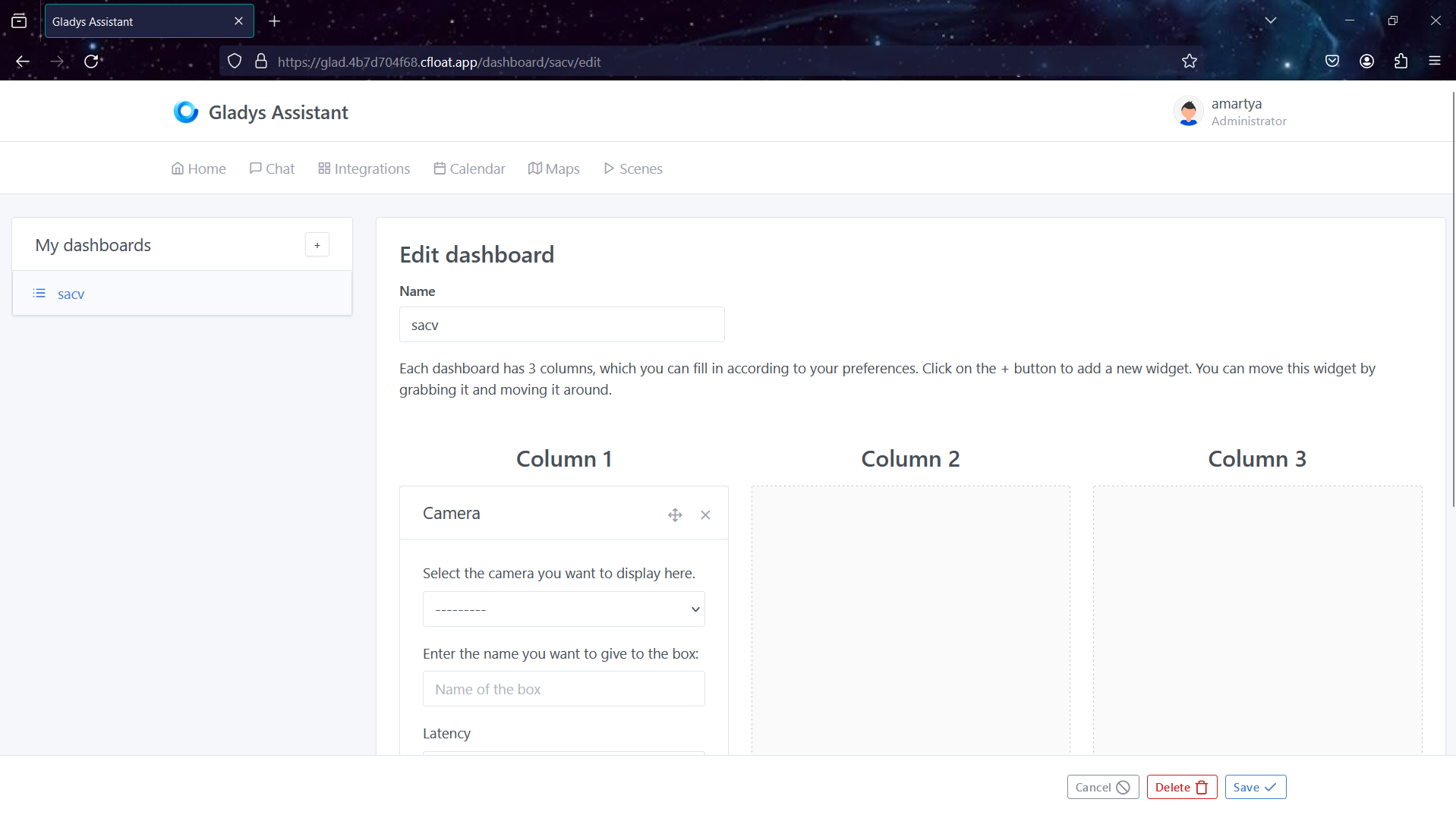This screenshot has width=1456, height=818.
Task: Delete the dashboard
Action: (x=1181, y=787)
